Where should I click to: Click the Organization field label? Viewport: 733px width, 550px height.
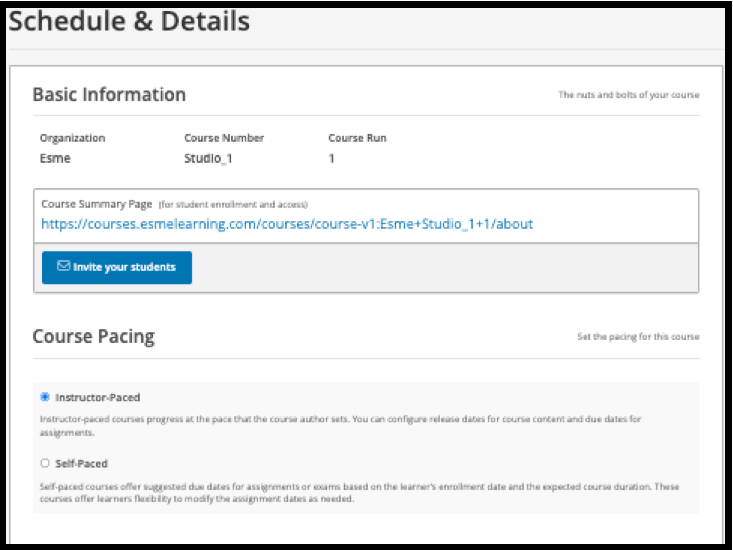72,138
